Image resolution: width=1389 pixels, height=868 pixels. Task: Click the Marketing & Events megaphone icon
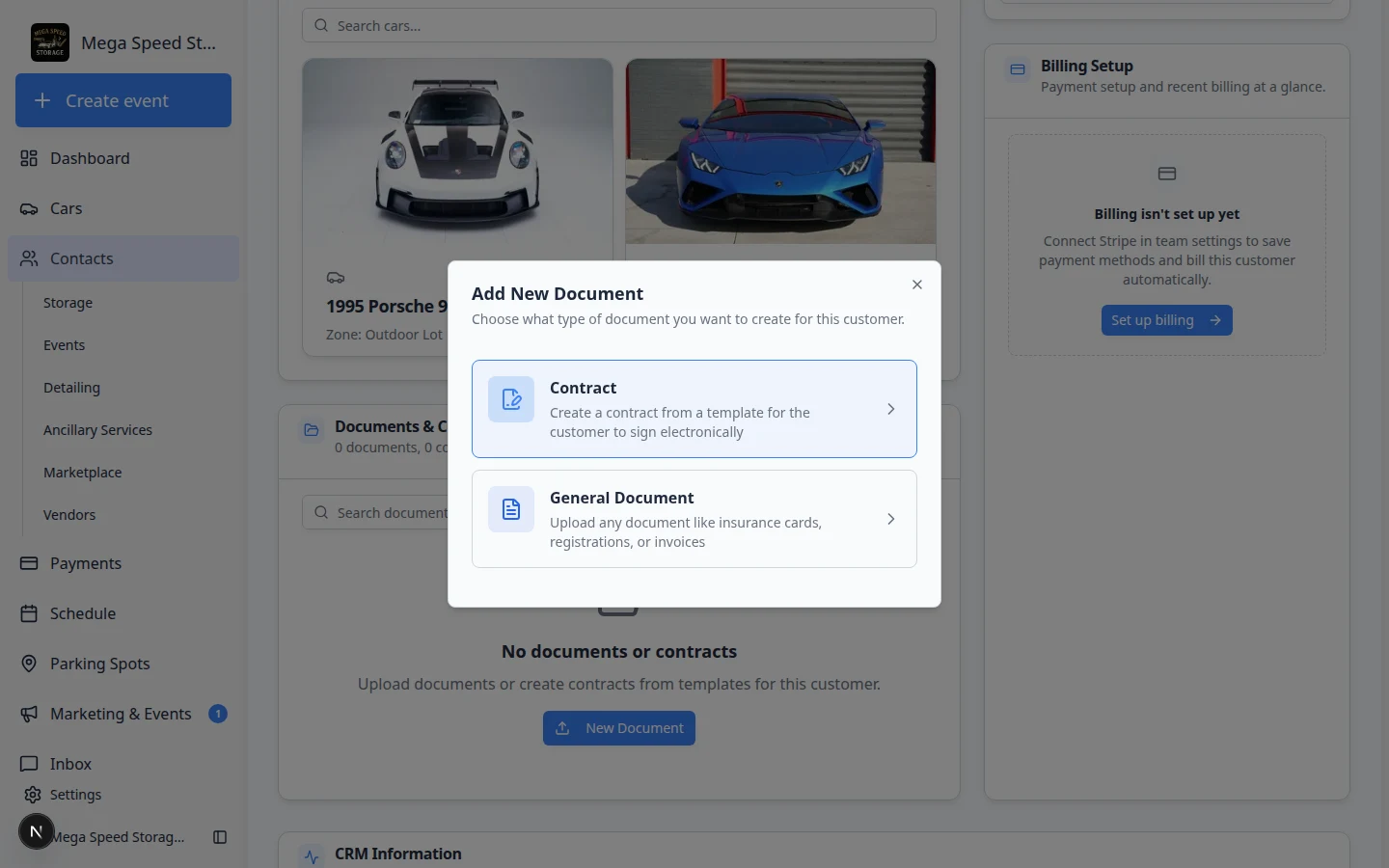[x=29, y=714]
